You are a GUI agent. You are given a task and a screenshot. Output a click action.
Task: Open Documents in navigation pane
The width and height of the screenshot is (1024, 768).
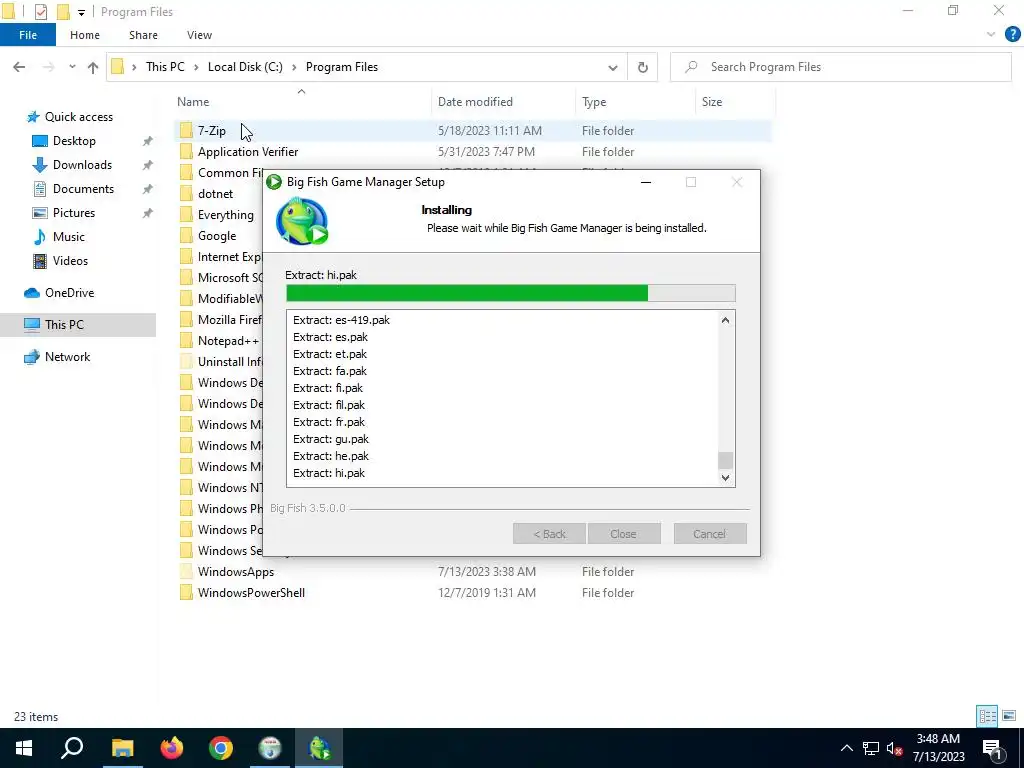click(83, 189)
